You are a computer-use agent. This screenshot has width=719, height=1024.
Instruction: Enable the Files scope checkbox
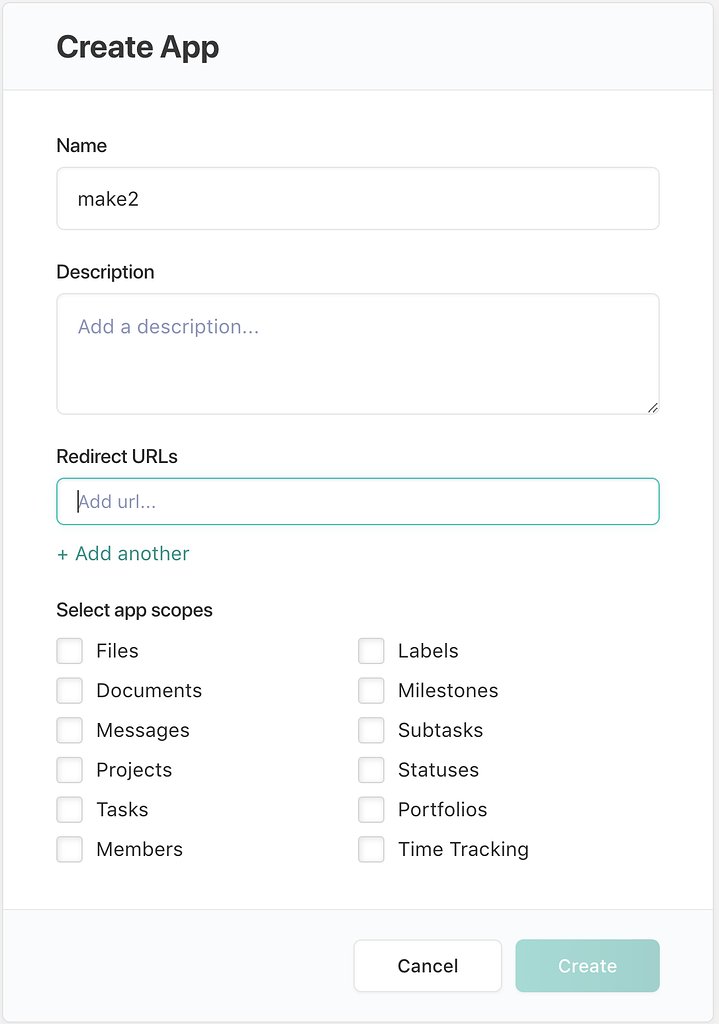click(x=69, y=650)
